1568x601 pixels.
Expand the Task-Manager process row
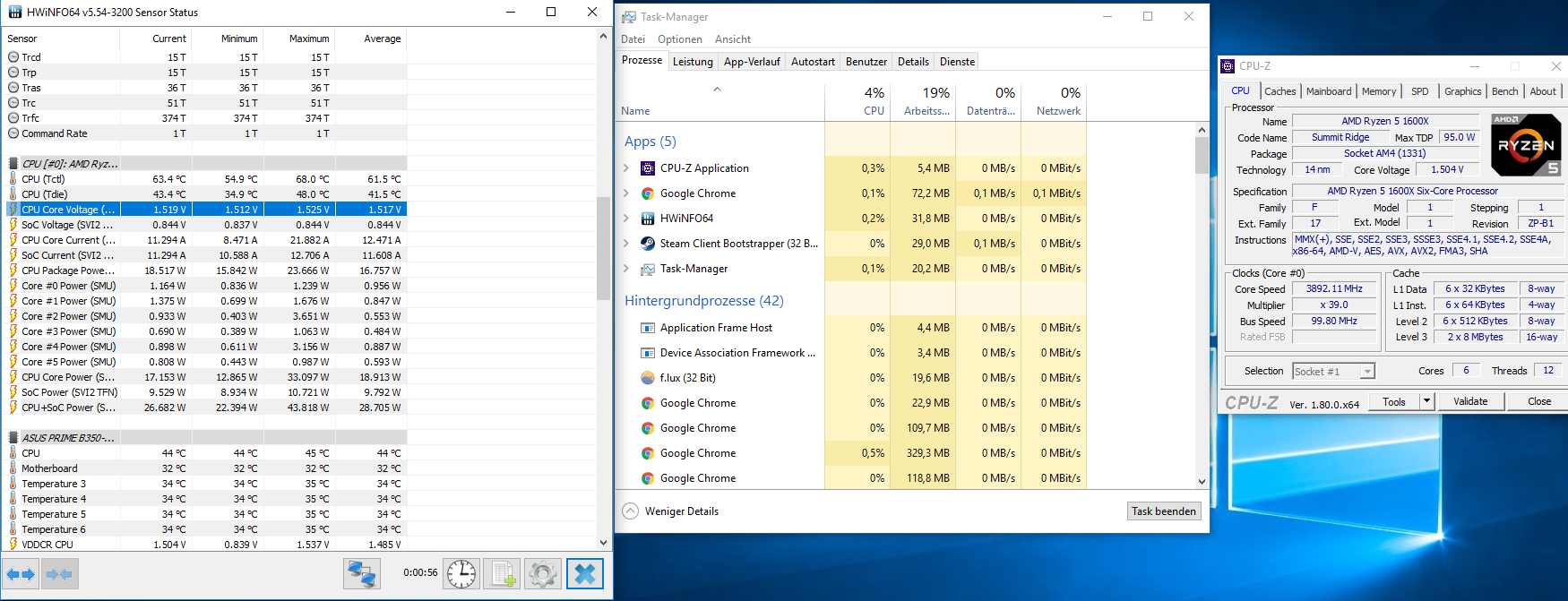pyautogui.click(x=626, y=269)
